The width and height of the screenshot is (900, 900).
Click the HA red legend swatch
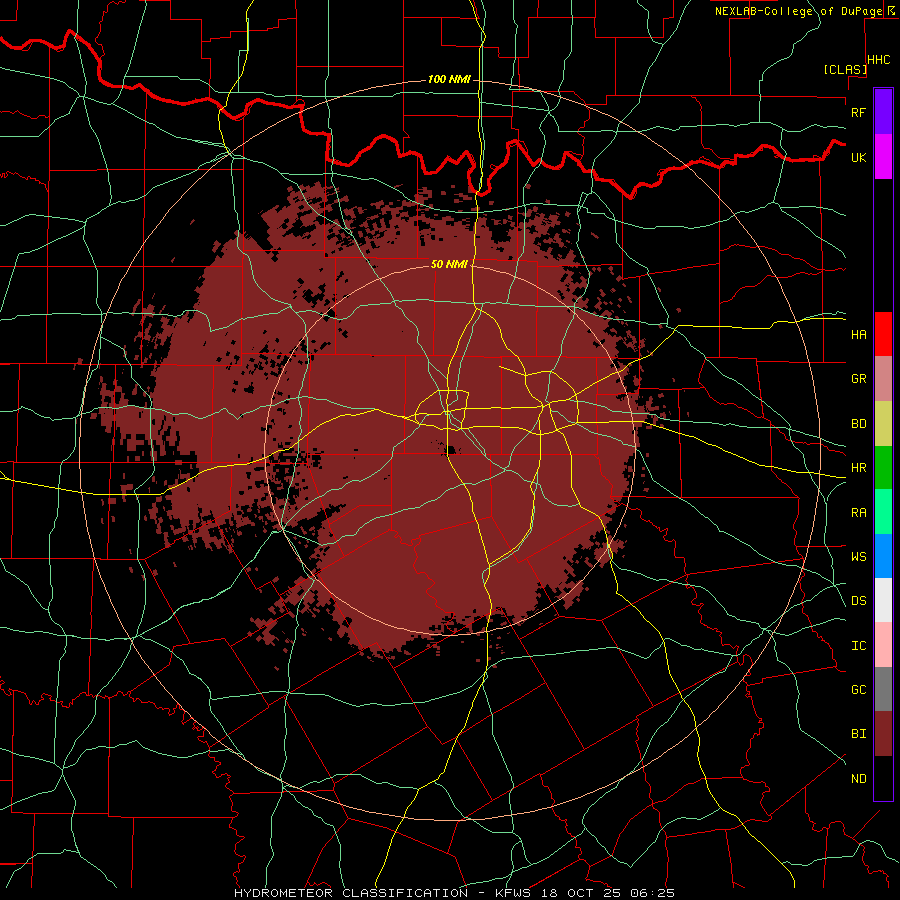point(883,334)
